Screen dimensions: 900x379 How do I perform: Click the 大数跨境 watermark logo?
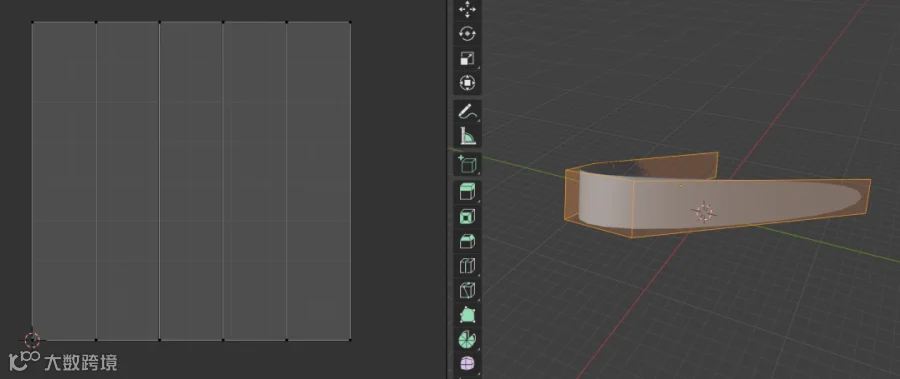63,362
